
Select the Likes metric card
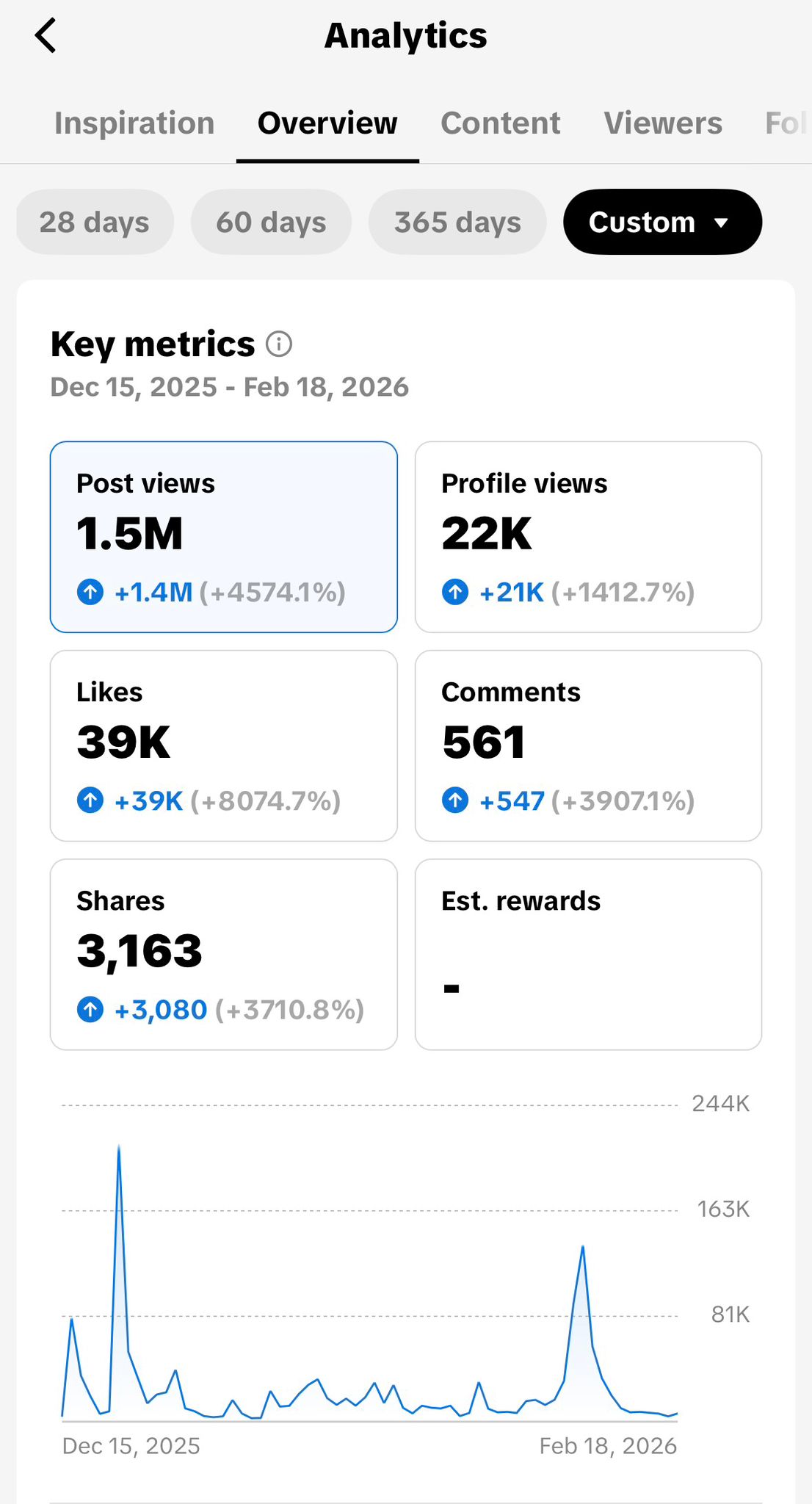[223, 745]
